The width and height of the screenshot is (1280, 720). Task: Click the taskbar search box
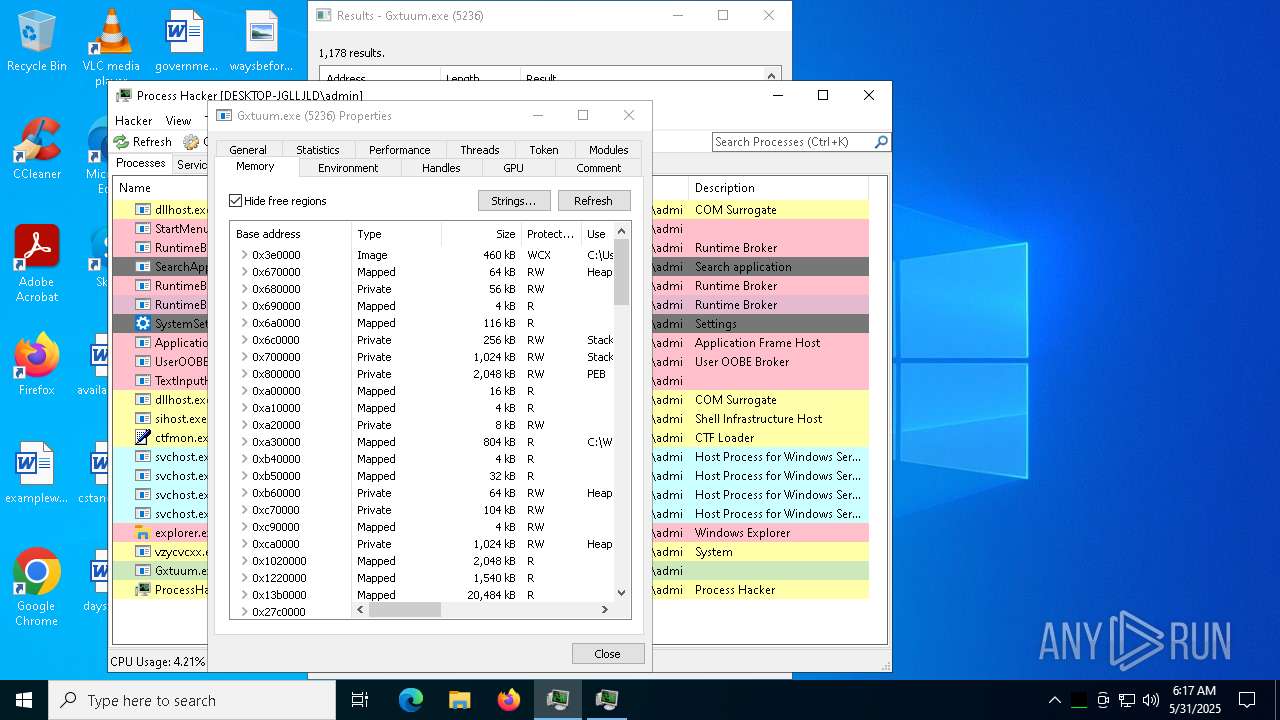tap(192, 700)
